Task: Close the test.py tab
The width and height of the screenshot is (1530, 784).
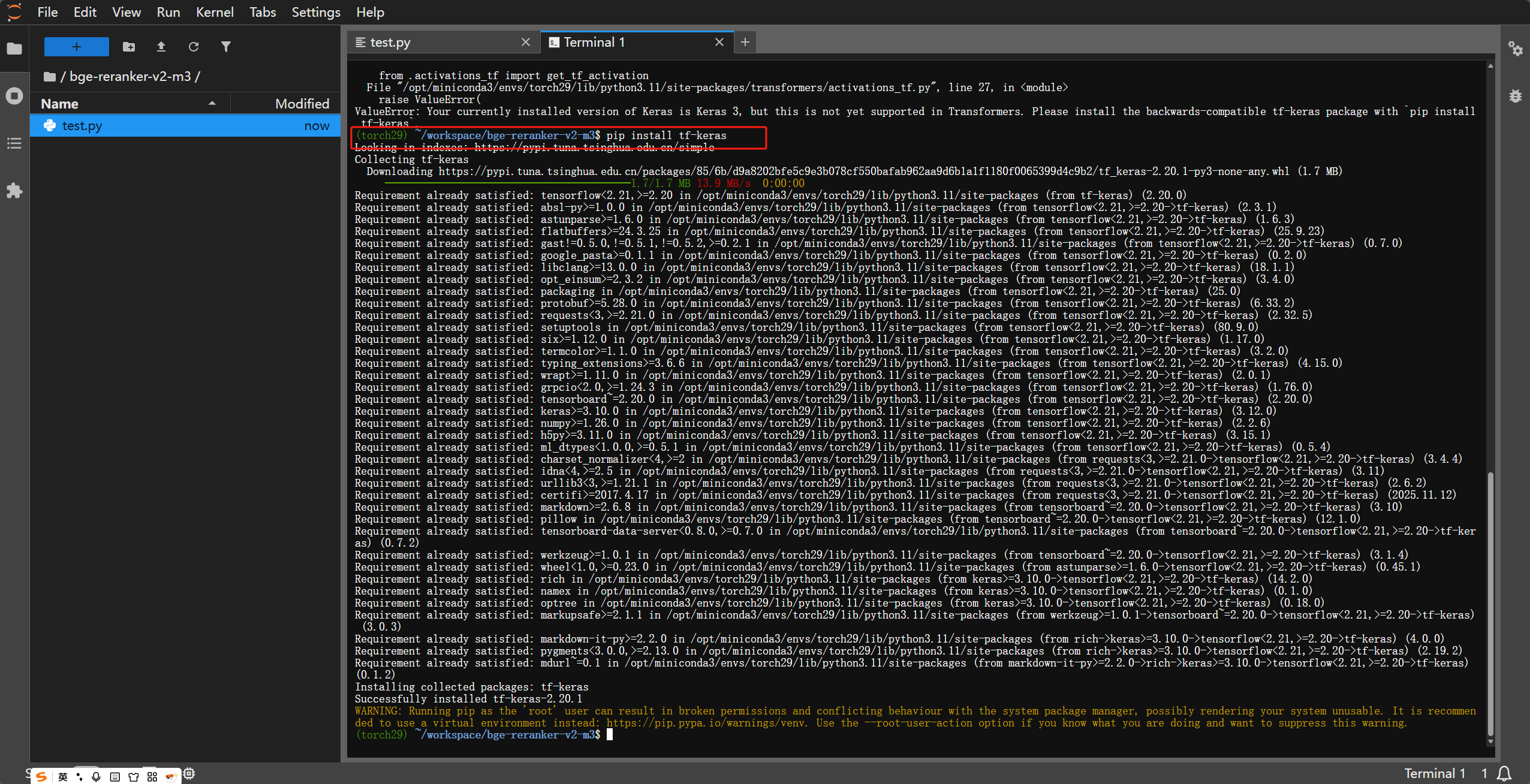Action: click(x=526, y=42)
